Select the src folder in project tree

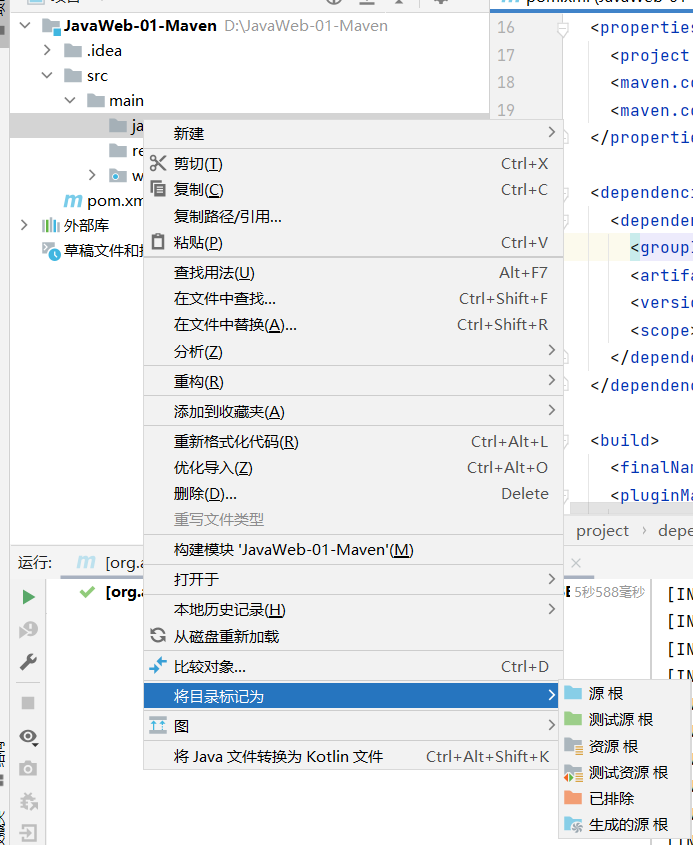point(97,75)
